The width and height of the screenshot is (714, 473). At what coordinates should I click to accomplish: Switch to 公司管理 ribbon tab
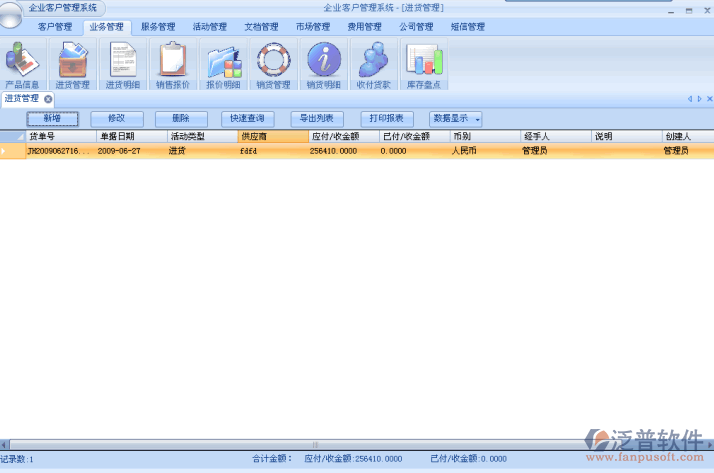tap(416, 27)
